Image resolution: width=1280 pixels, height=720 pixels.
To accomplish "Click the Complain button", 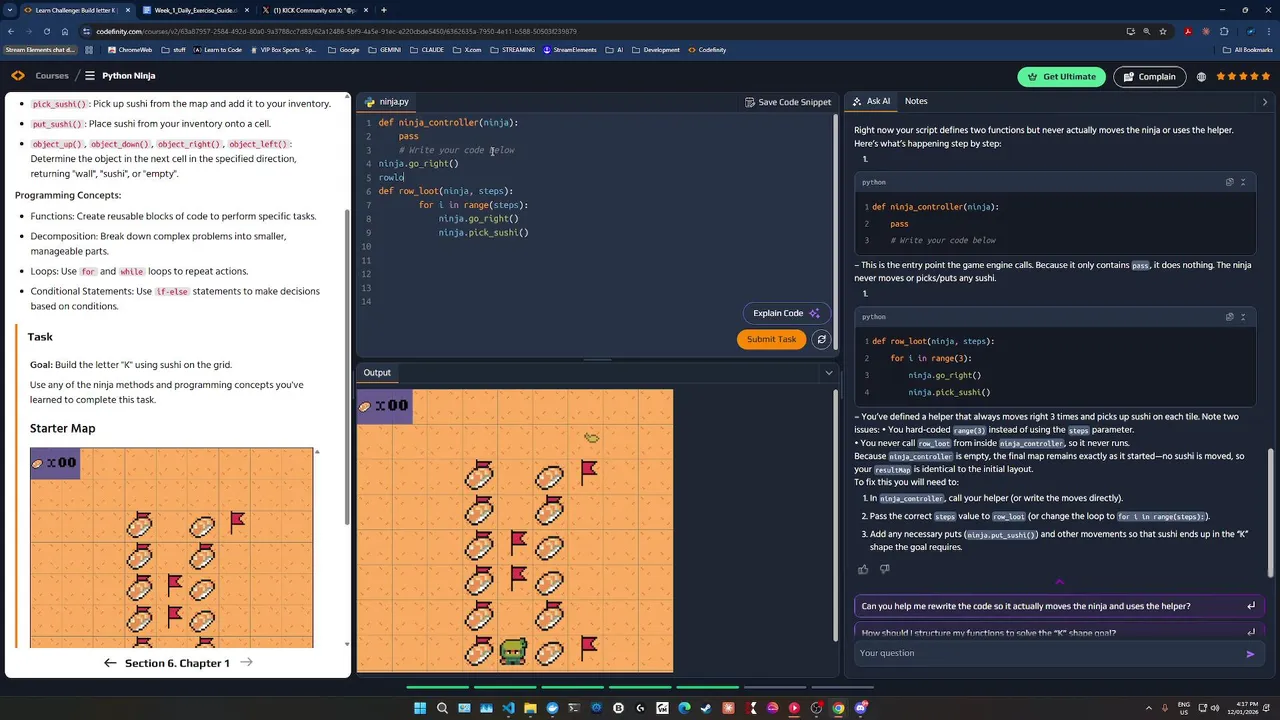I will [x=1149, y=77].
